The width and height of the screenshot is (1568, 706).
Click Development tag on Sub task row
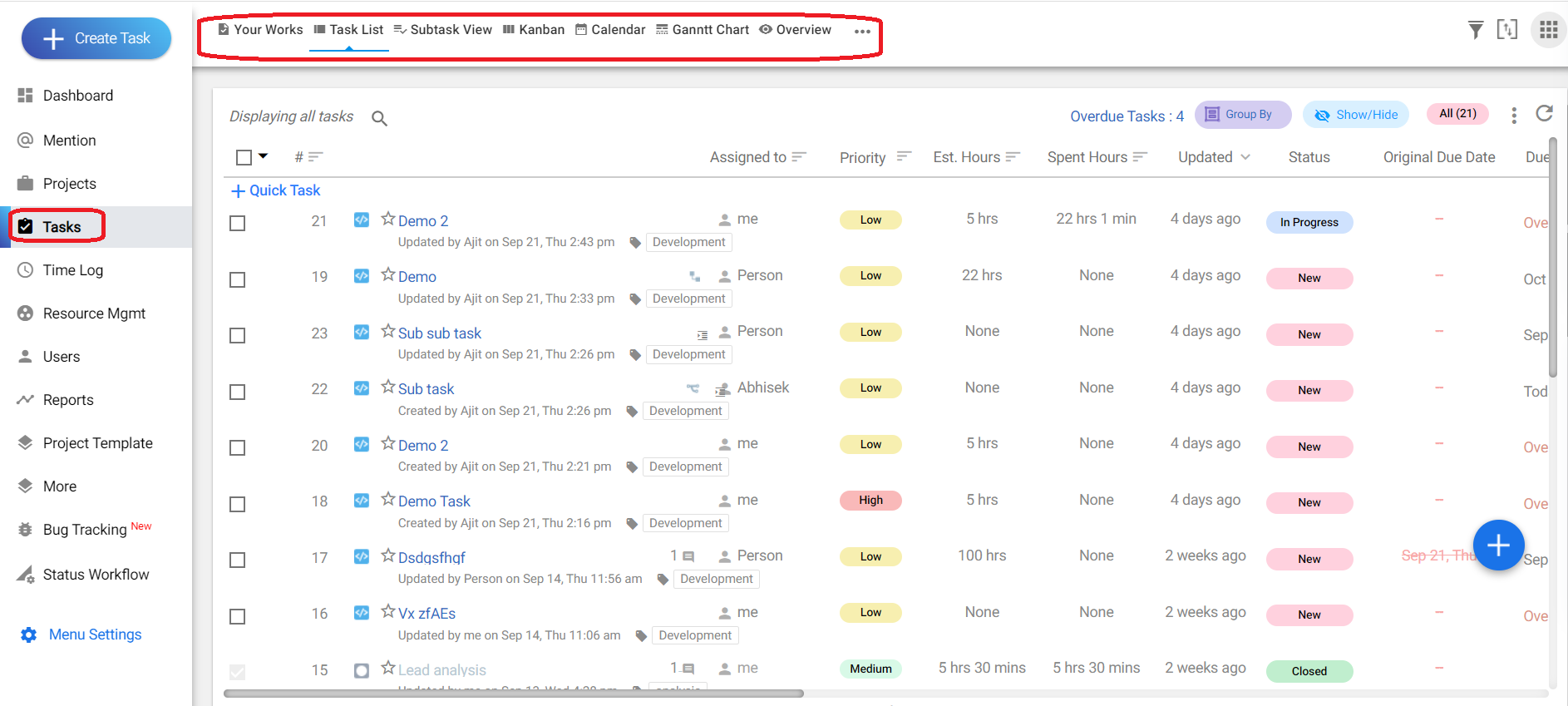pos(685,411)
